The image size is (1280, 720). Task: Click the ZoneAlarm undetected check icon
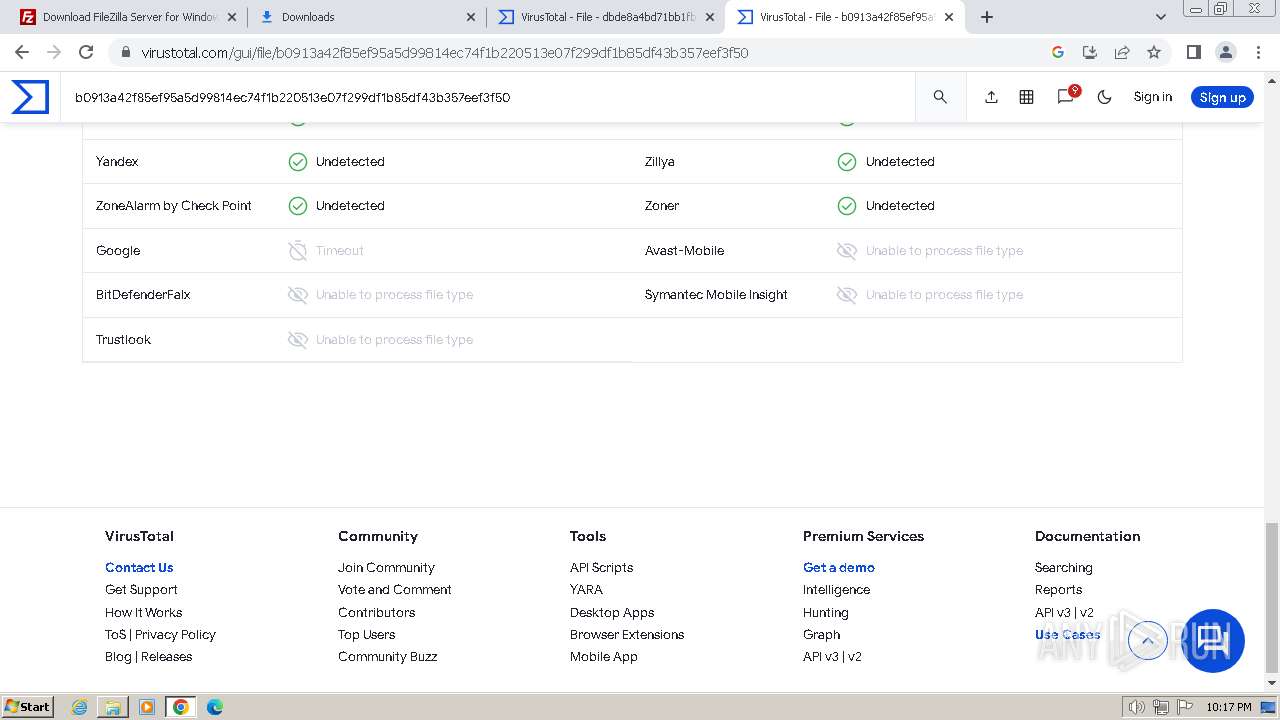[298, 206]
